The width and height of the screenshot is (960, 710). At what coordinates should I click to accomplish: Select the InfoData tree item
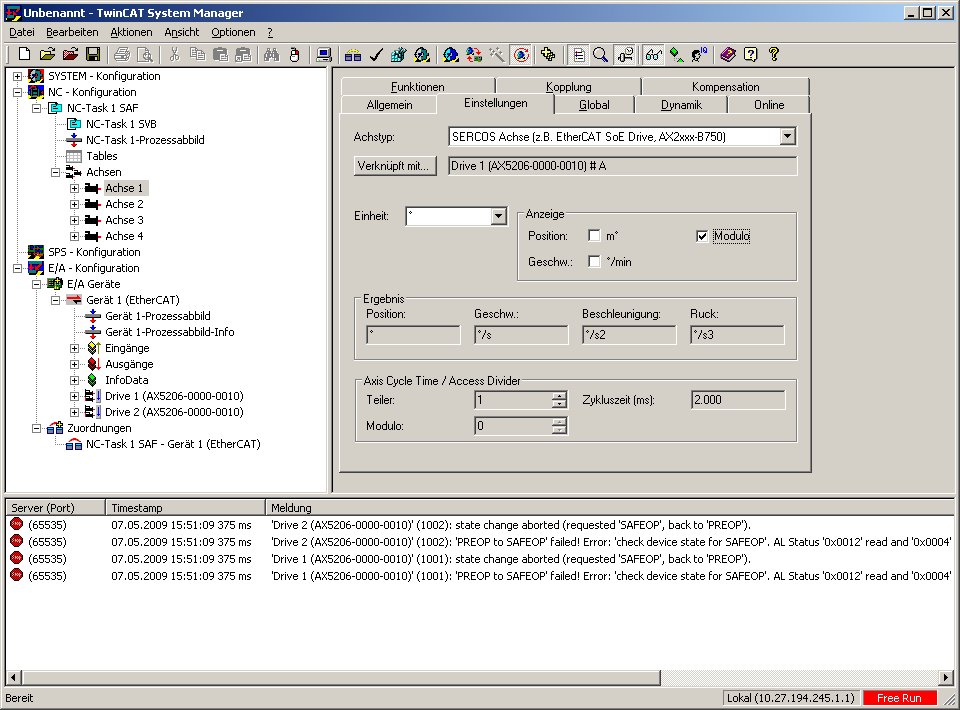click(x=126, y=379)
